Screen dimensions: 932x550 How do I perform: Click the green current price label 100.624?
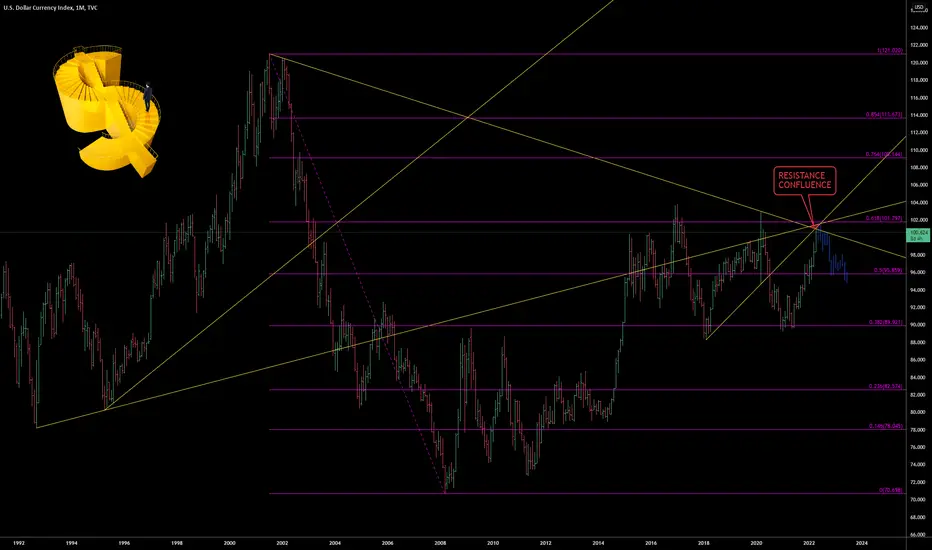[918, 235]
